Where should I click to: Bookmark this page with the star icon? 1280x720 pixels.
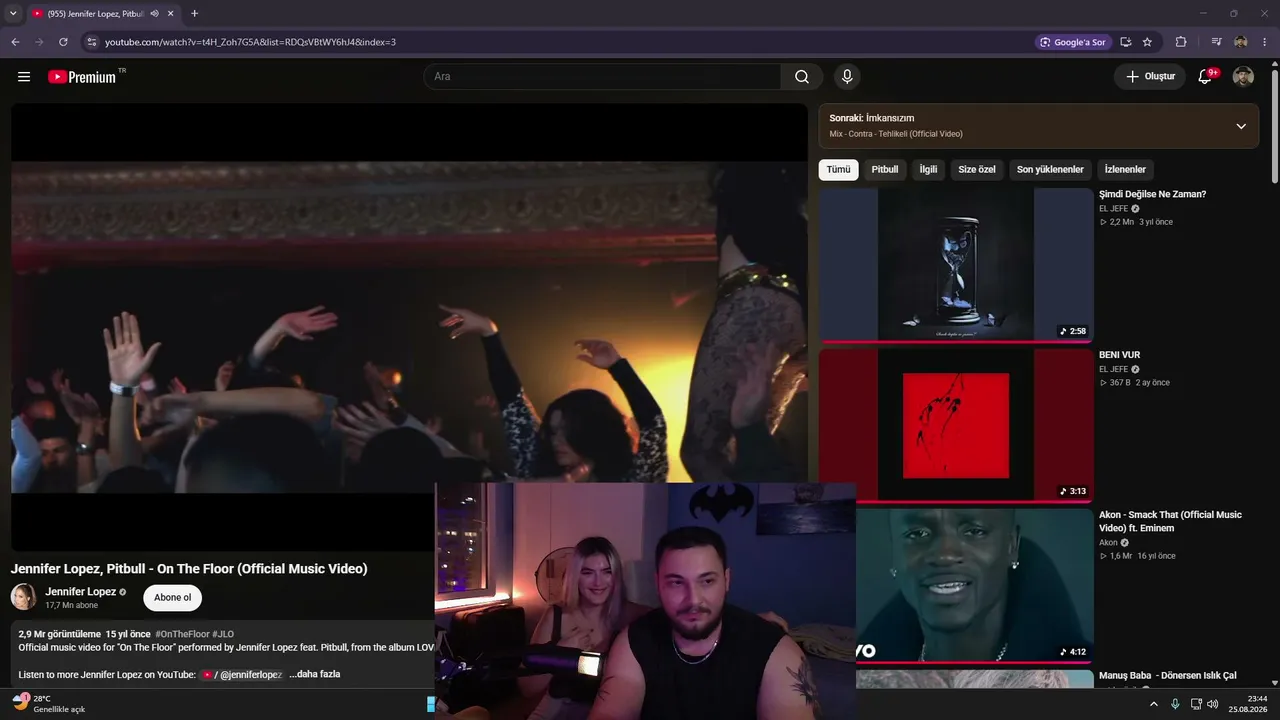1147,42
